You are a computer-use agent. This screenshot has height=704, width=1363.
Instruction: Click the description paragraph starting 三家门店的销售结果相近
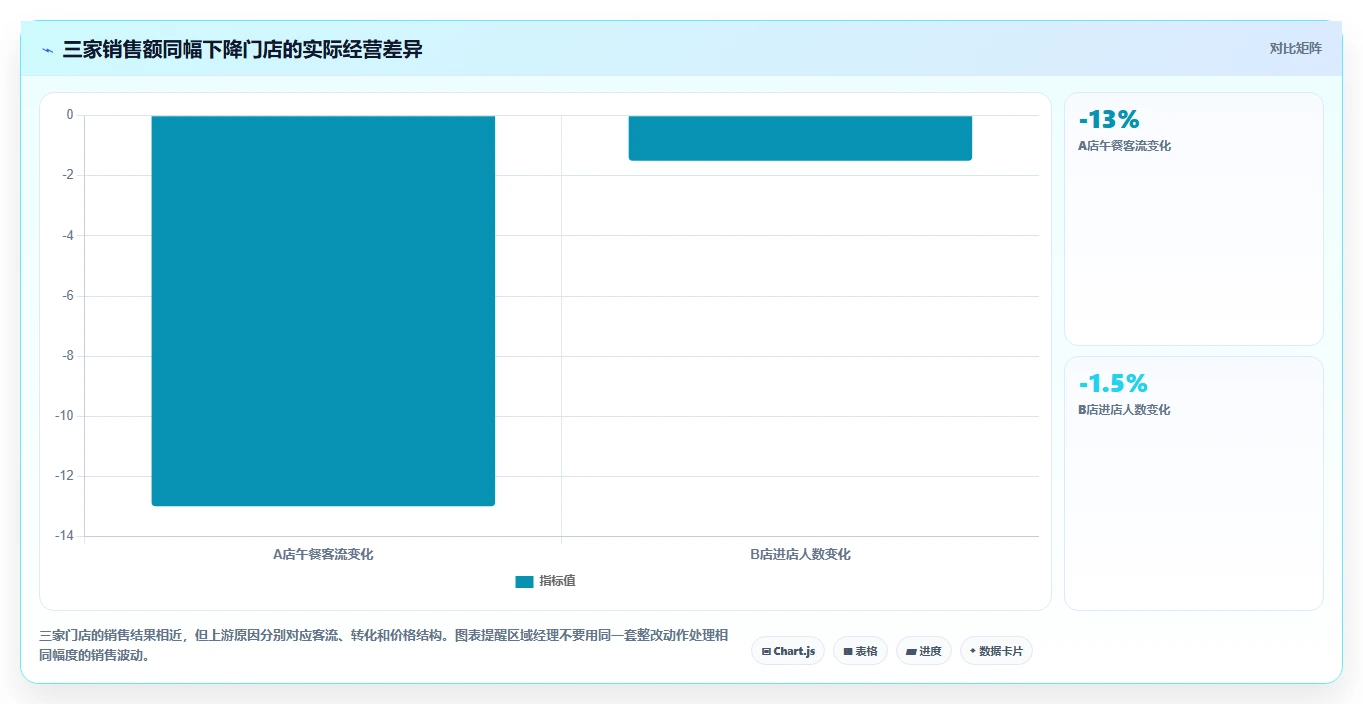click(383, 646)
